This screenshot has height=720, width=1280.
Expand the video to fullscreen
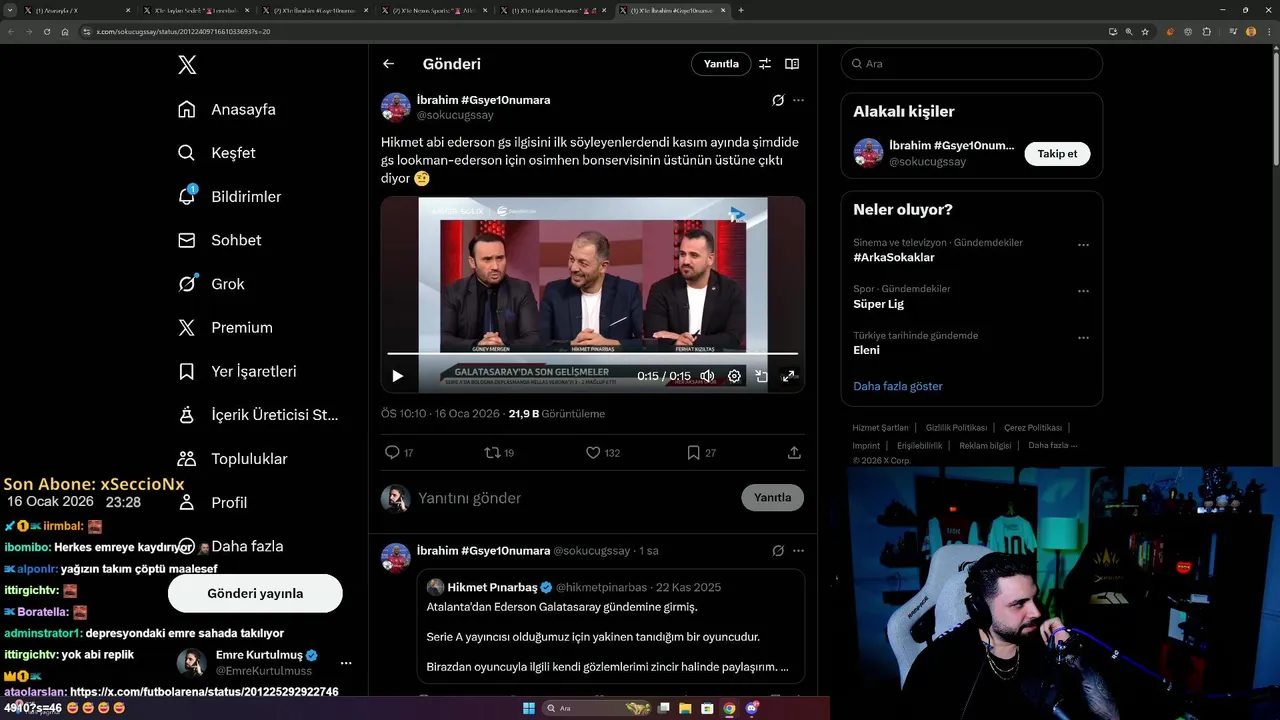coord(788,376)
